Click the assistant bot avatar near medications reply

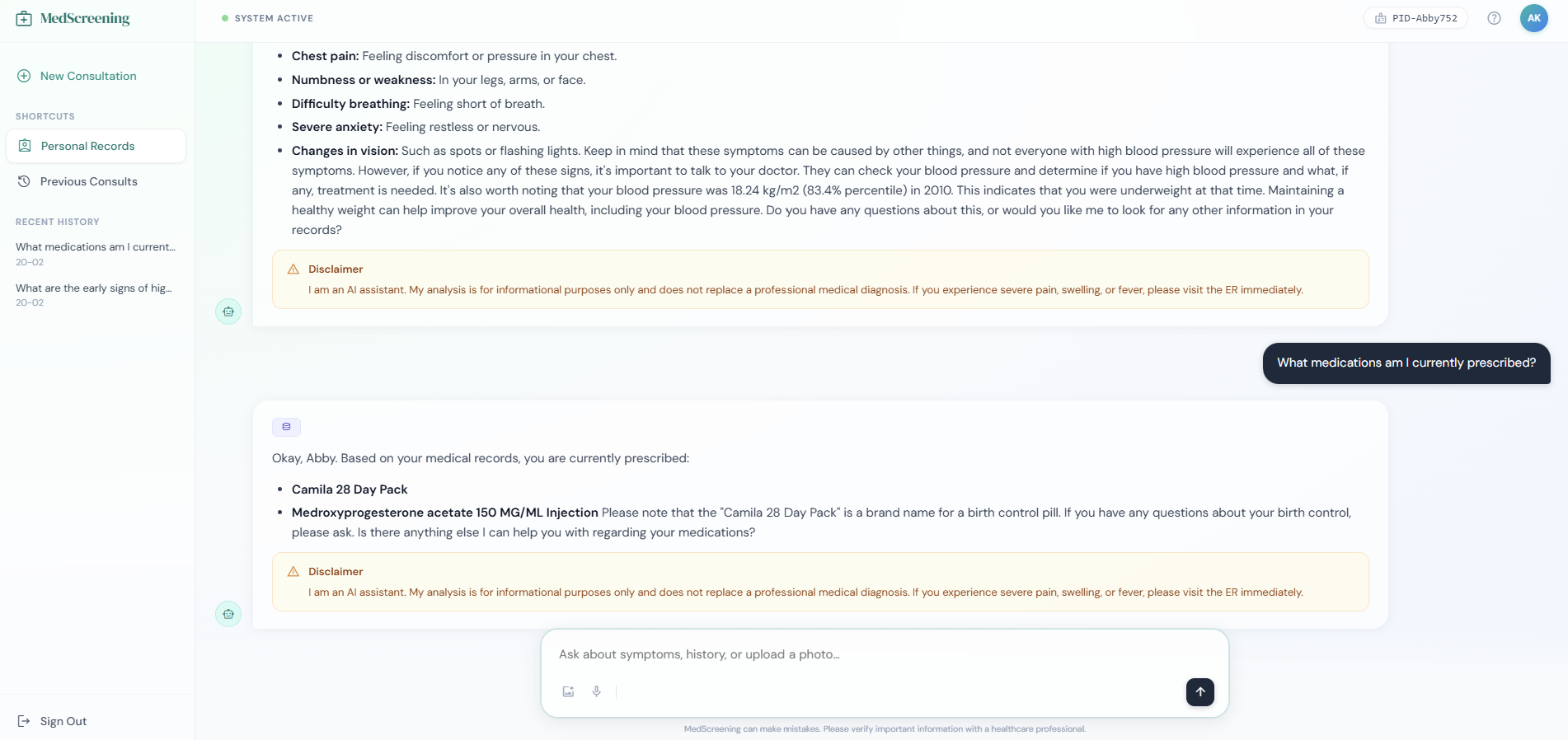coord(228,614)
